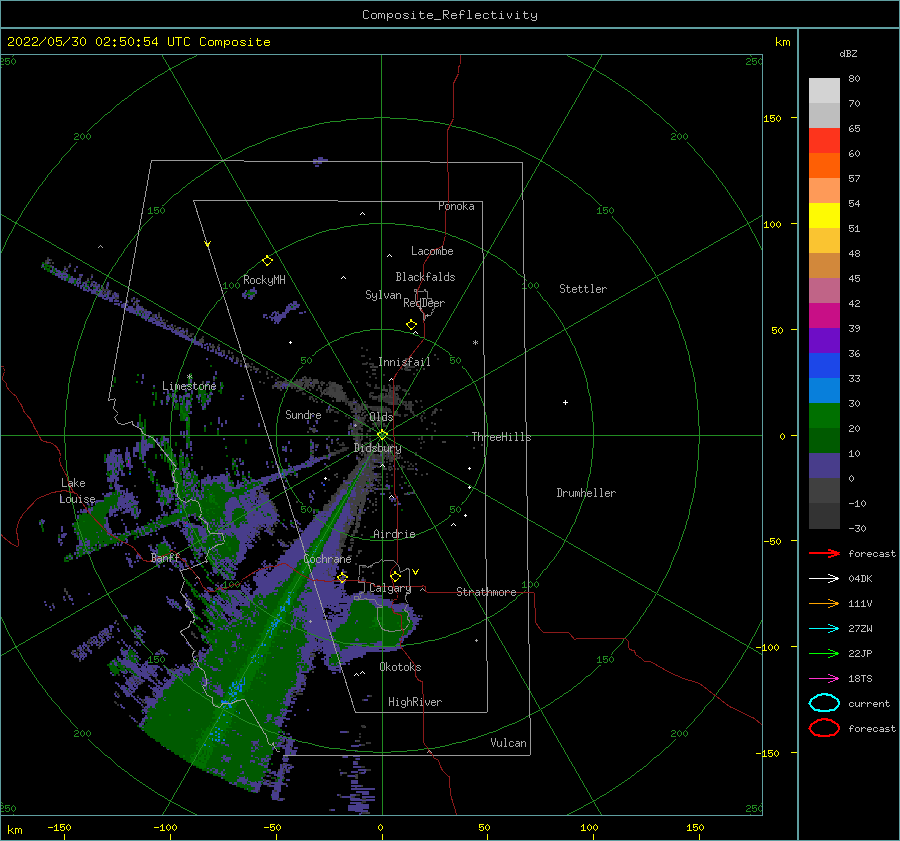Click the magenta 18TS arrow in legend

(824, 679)
